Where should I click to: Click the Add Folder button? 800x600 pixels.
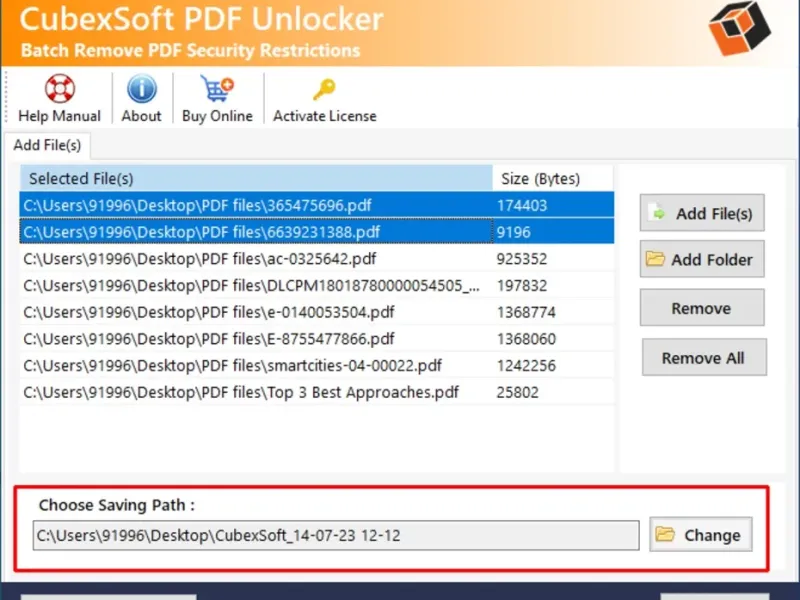coord(702,259)
